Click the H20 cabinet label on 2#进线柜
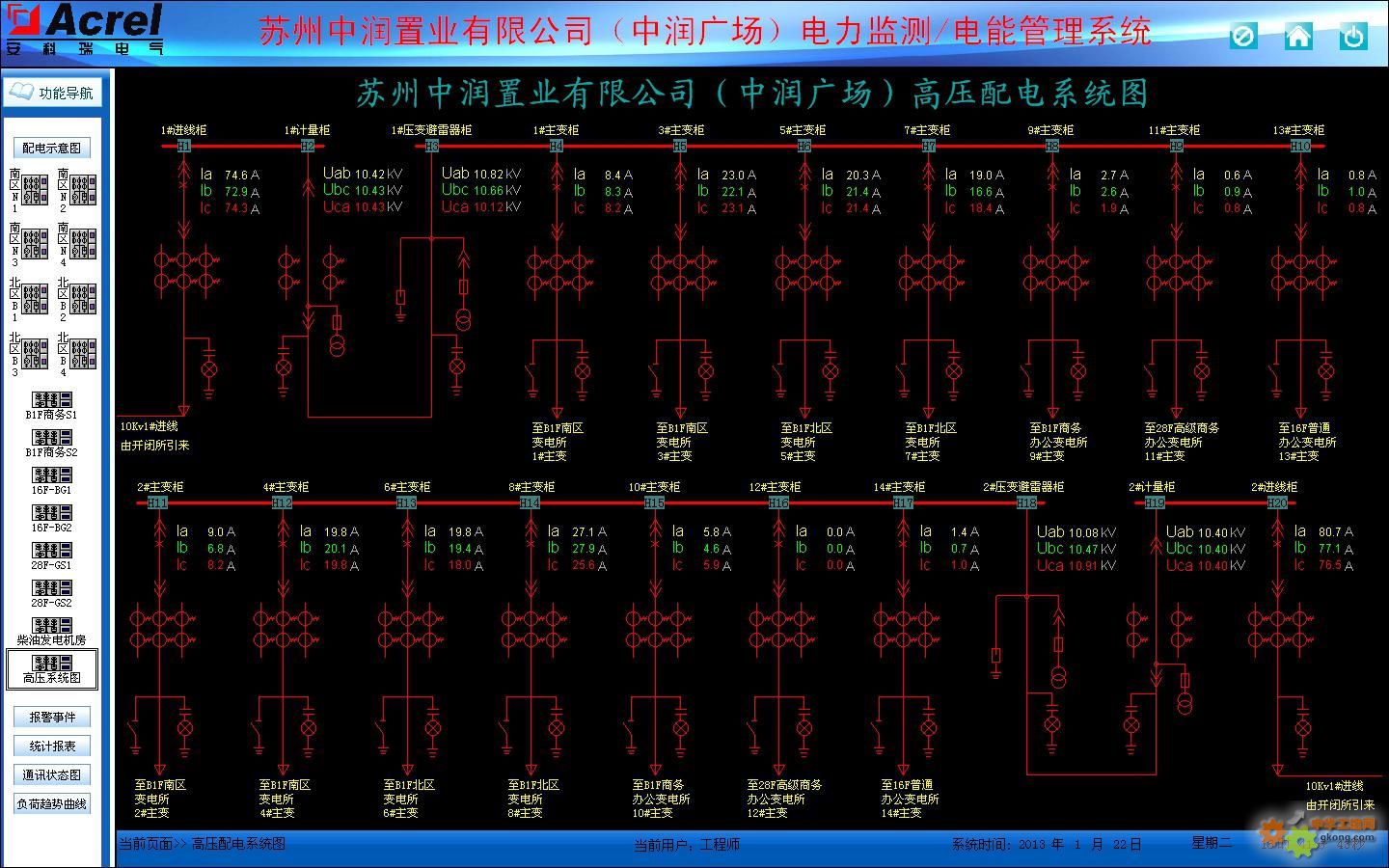Image resolution: width=1389 pixels, height=868 pixels. coord(1277,503)
